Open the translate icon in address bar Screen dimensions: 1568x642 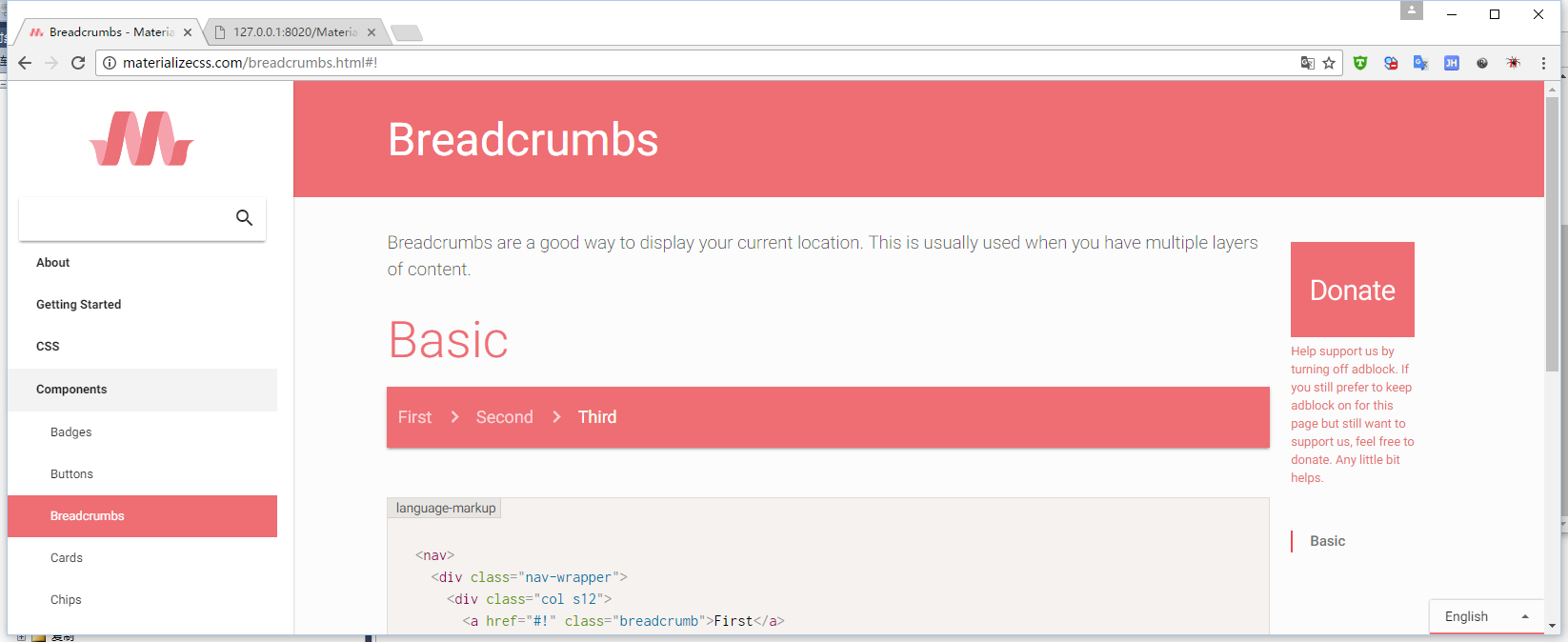click(1308, 63)
